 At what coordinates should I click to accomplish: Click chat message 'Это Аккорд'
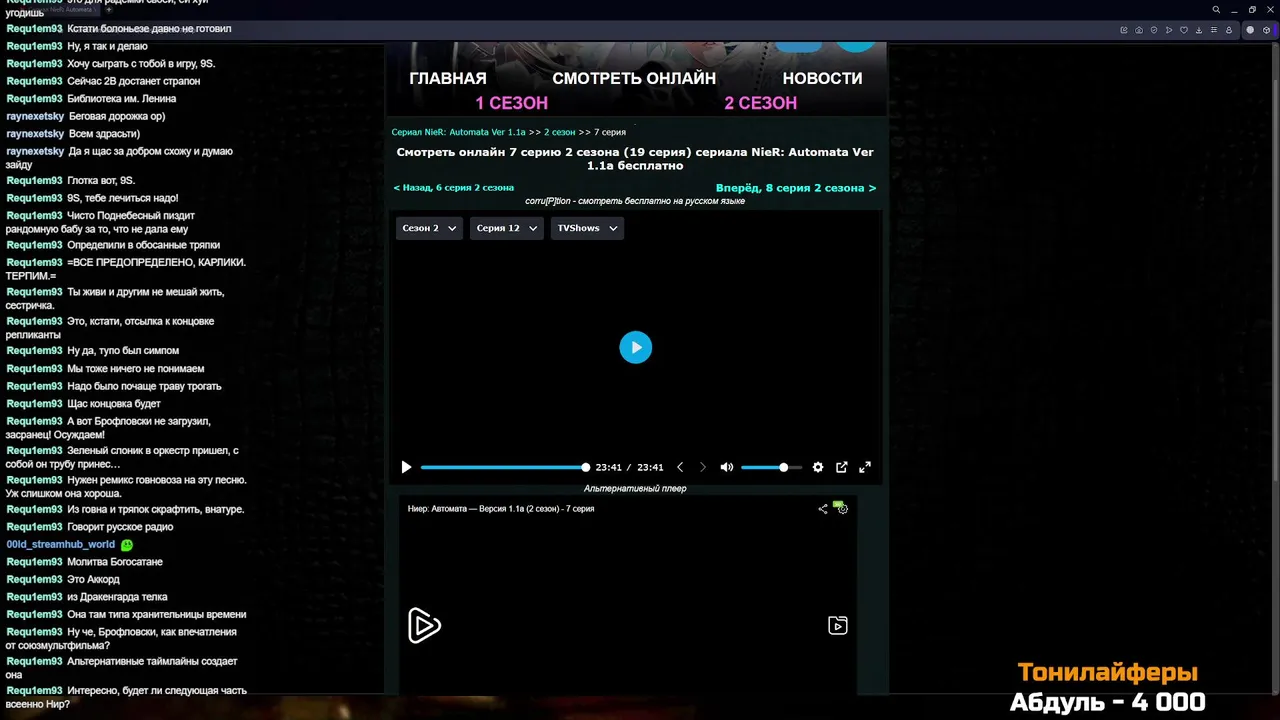(x=93, y=580)
